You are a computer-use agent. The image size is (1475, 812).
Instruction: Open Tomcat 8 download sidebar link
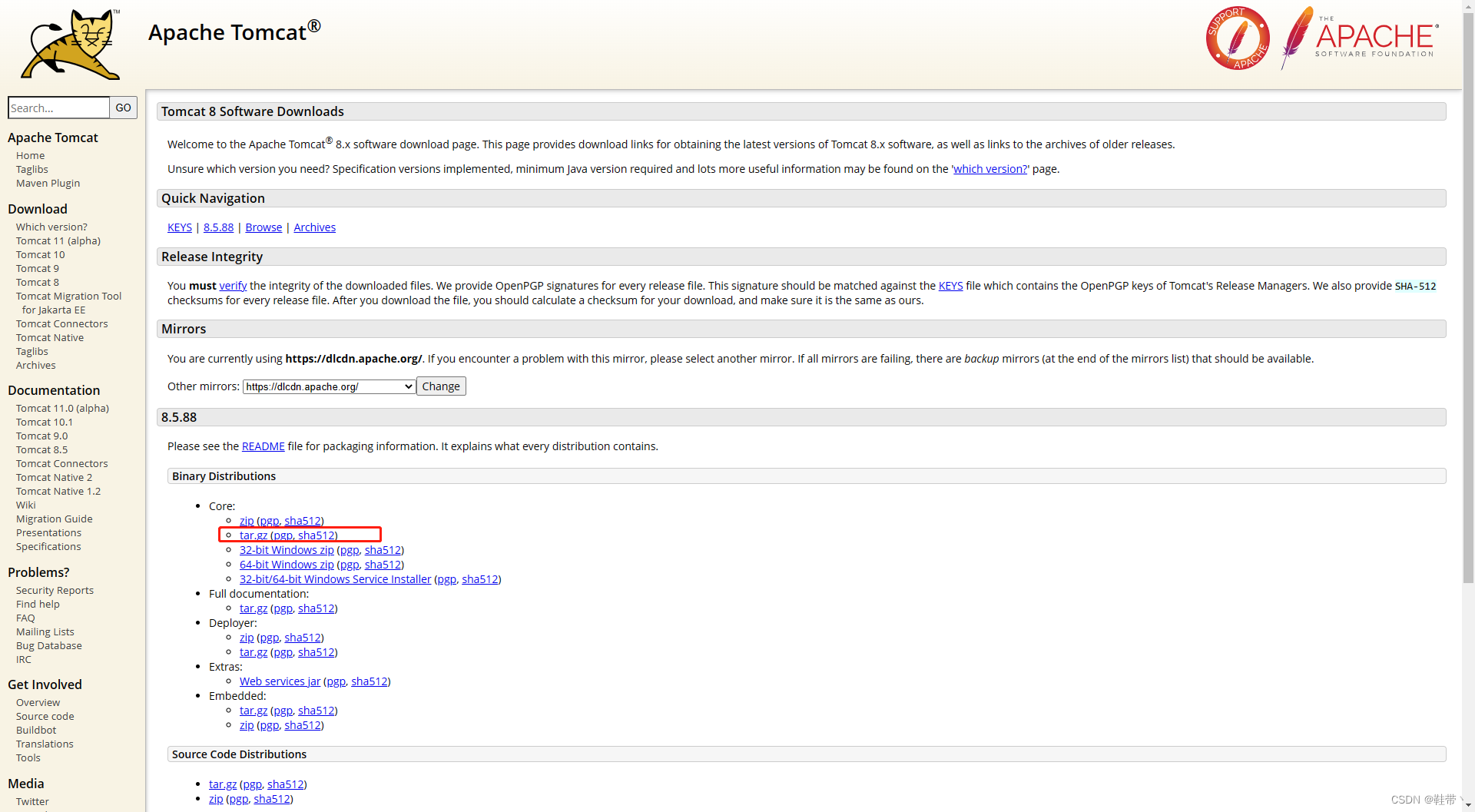(37, 282)
